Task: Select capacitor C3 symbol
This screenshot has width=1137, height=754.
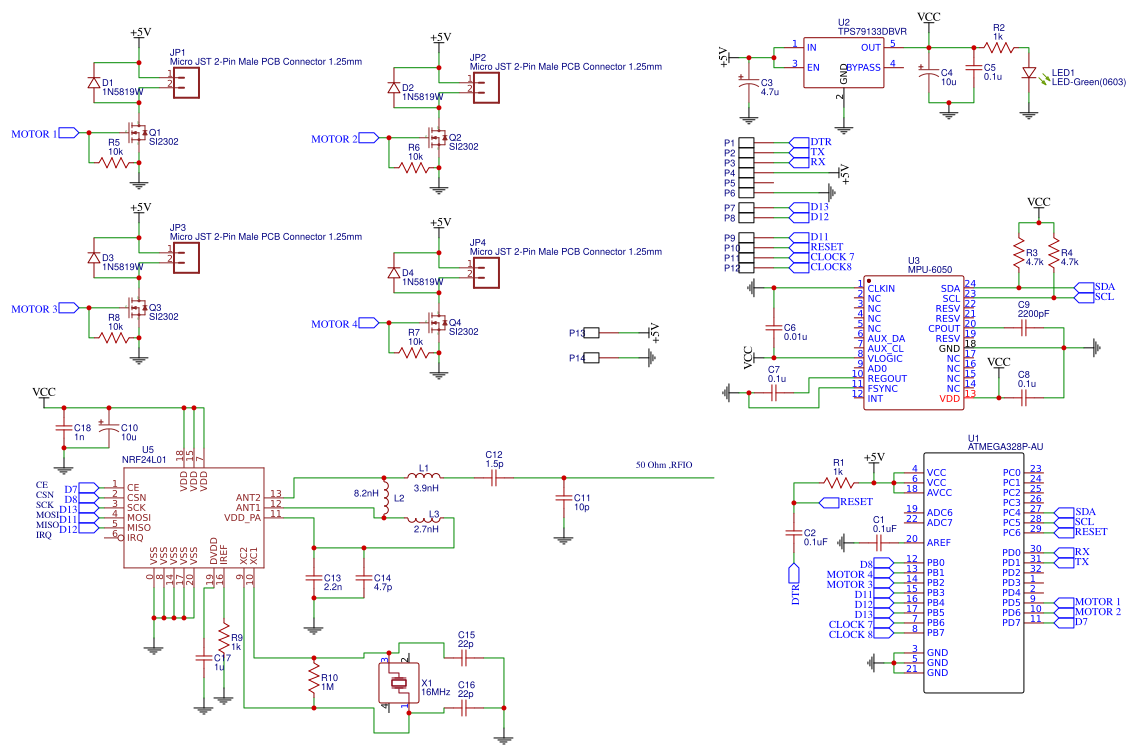Action: click(748, 83)
